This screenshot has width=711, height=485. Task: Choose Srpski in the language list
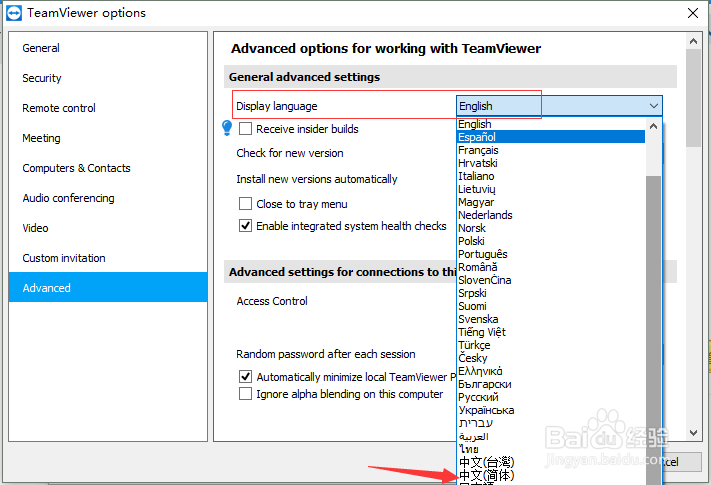550,293
